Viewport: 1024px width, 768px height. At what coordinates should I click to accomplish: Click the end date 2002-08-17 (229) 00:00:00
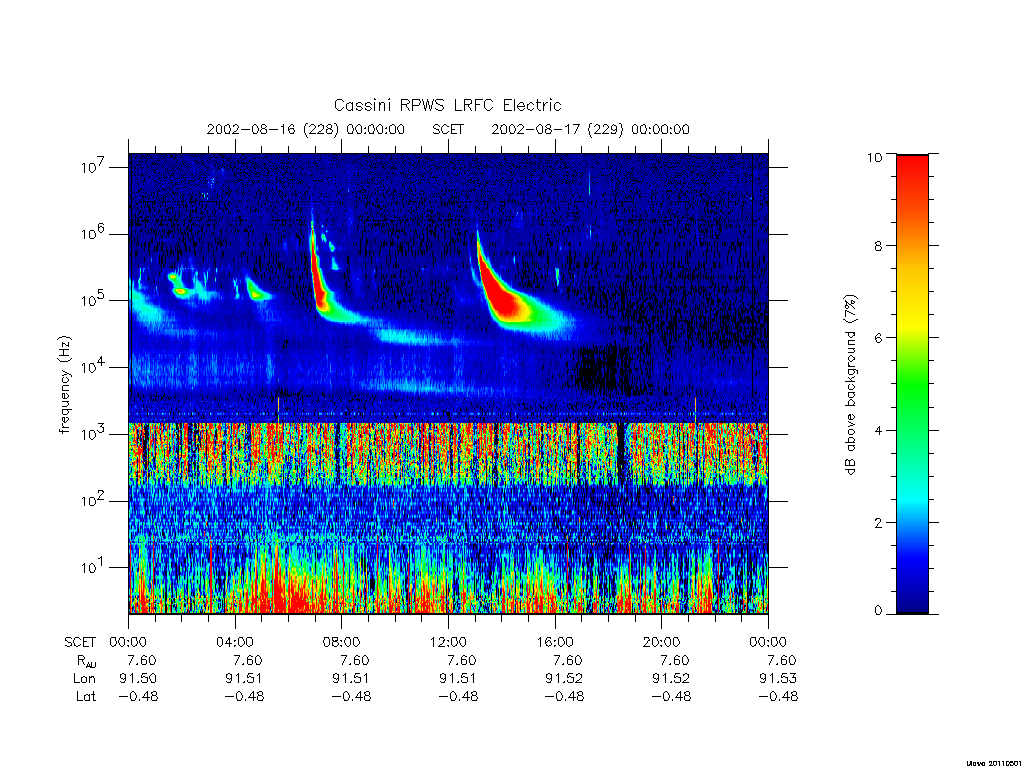(x=590, y=129)
